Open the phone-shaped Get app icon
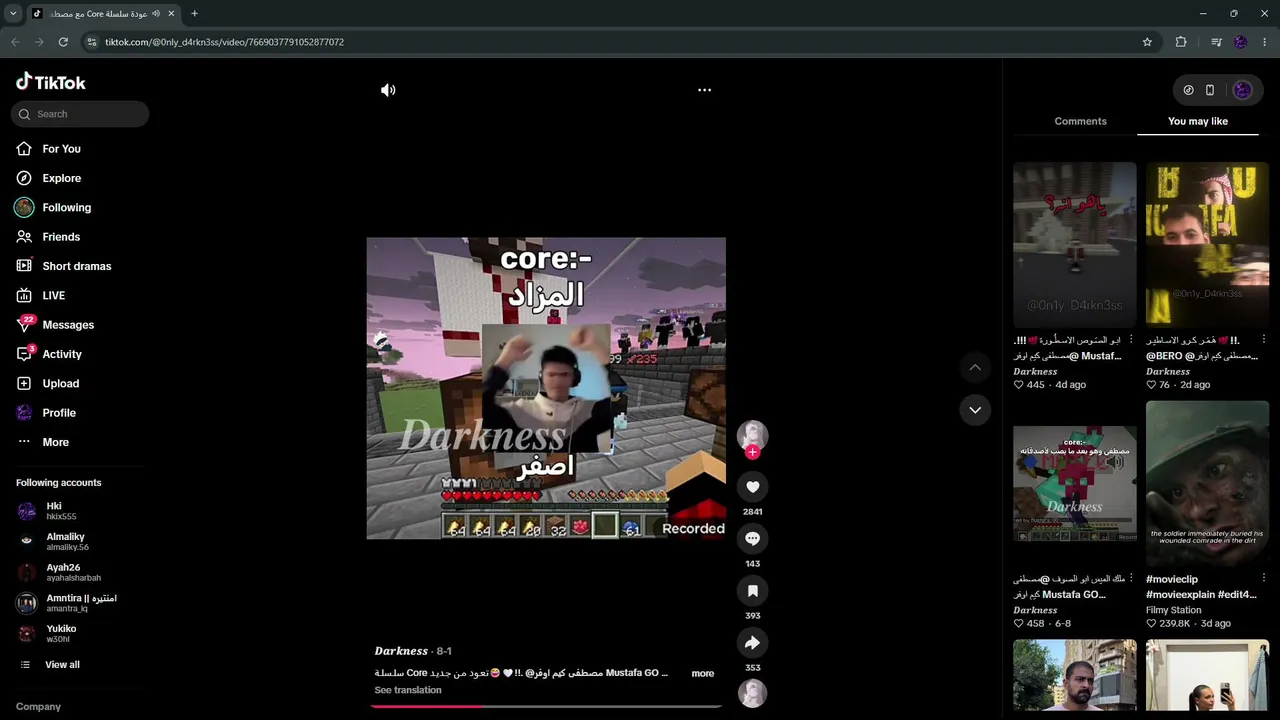This screenshot has height=720, width=1280. [x=1210, y=90]
